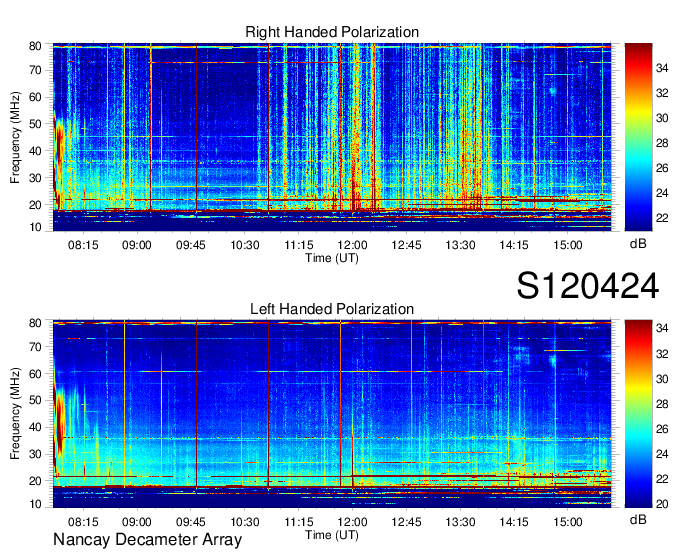Click the 10:30 time tick on Left Handed plot
This screenshot has width=680, height=552.
click(245, 522)
